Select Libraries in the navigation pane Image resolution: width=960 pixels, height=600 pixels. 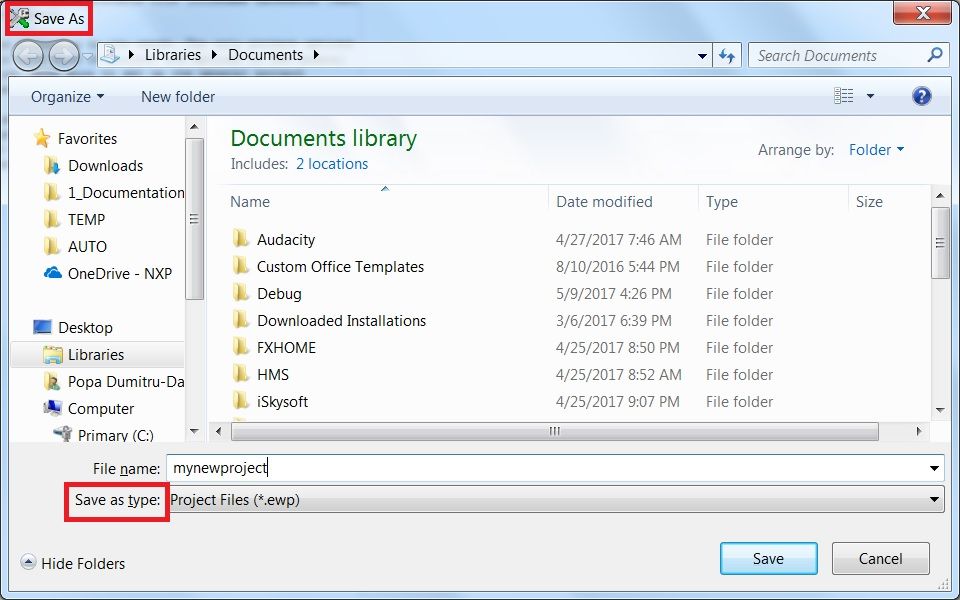click(x=96, y=354)
